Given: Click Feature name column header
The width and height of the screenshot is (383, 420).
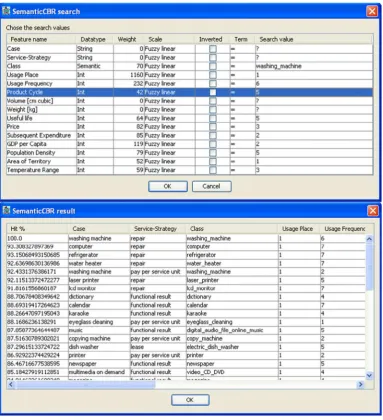Looking at the screenshot, I should 42,39.
